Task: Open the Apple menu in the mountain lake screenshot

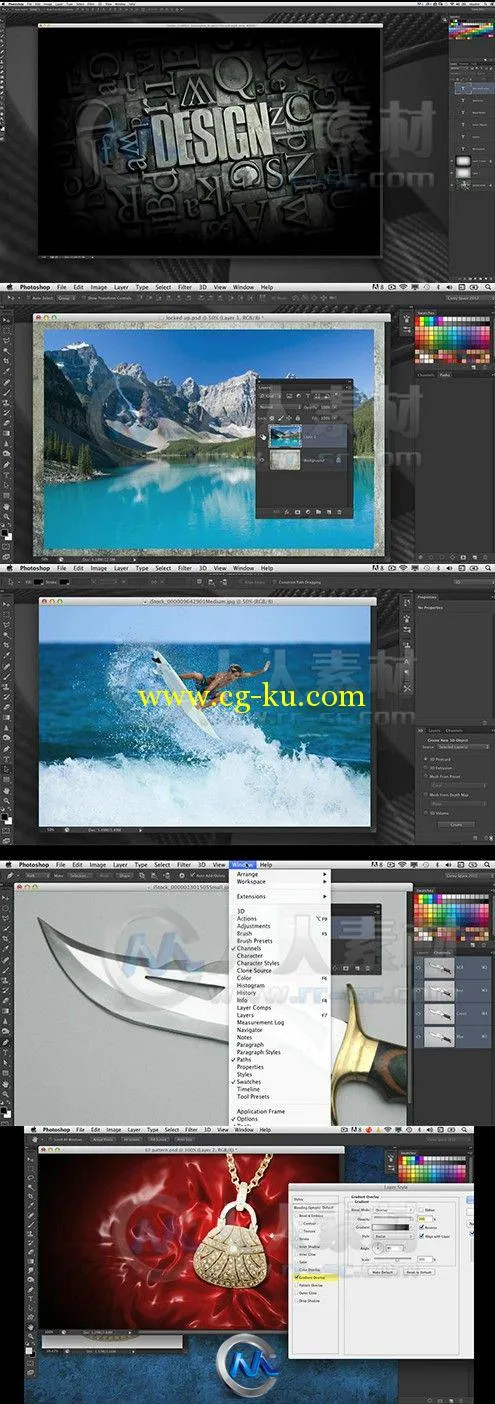Action: tap(9, 287)
